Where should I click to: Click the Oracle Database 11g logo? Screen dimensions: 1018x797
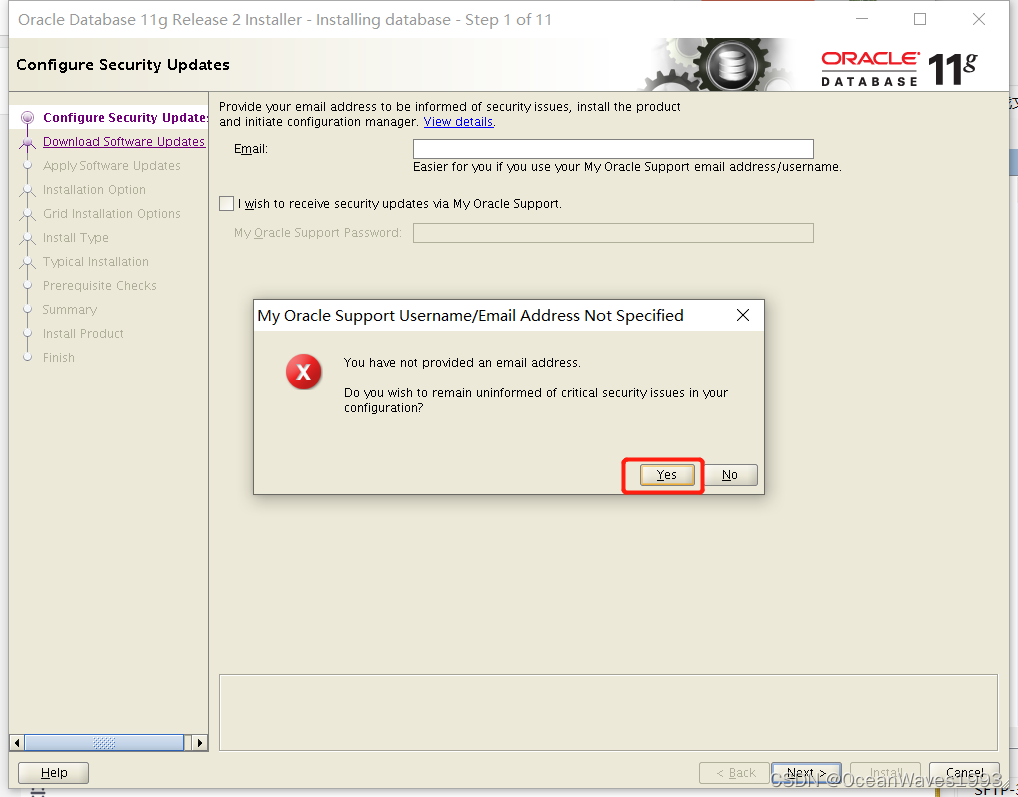pos(899,68)
